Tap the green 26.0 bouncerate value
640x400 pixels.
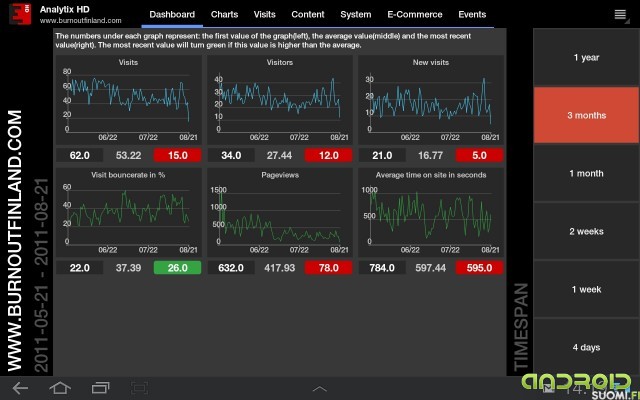pos(178,268)
